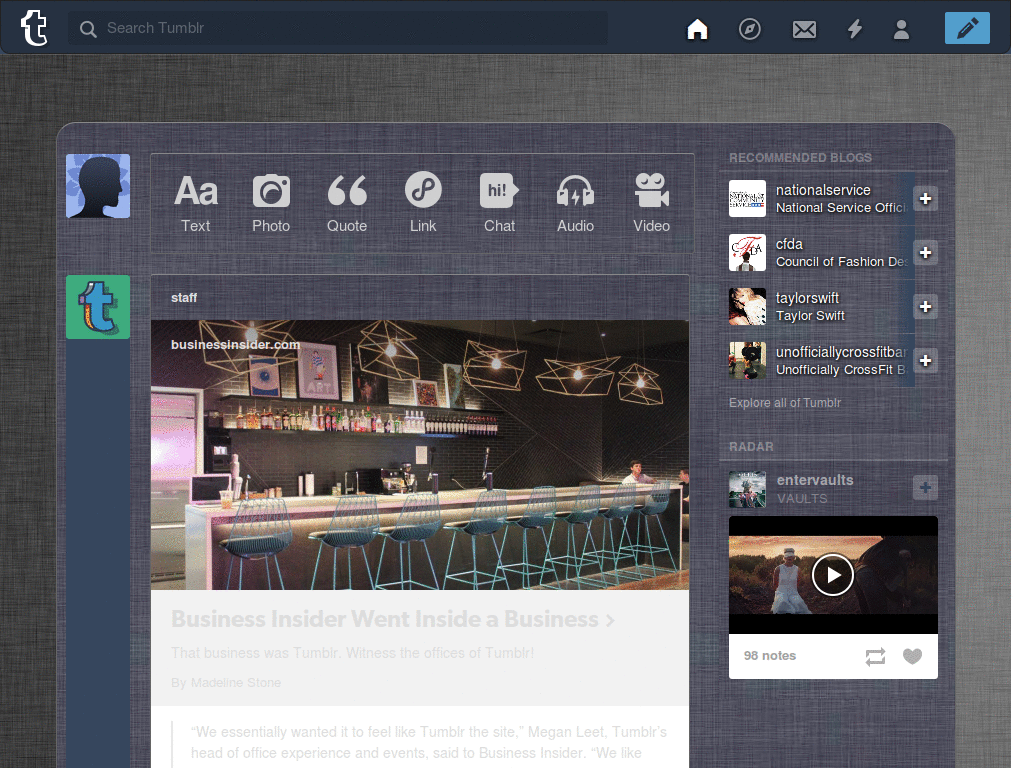
Task: Go to the Home dashboard icon
Action: [x=697, y=29]
